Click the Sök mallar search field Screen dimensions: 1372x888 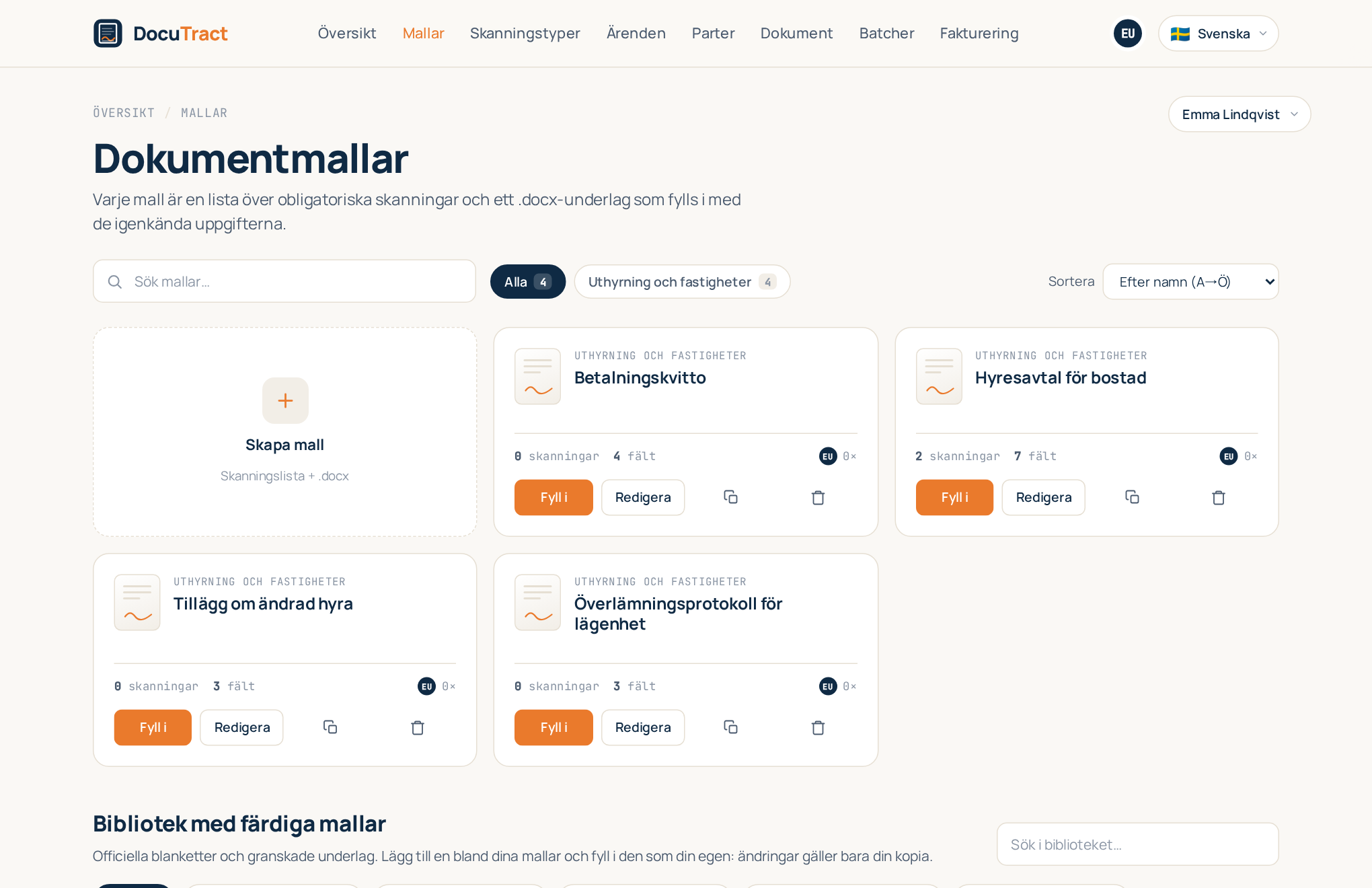coord(284,281)
